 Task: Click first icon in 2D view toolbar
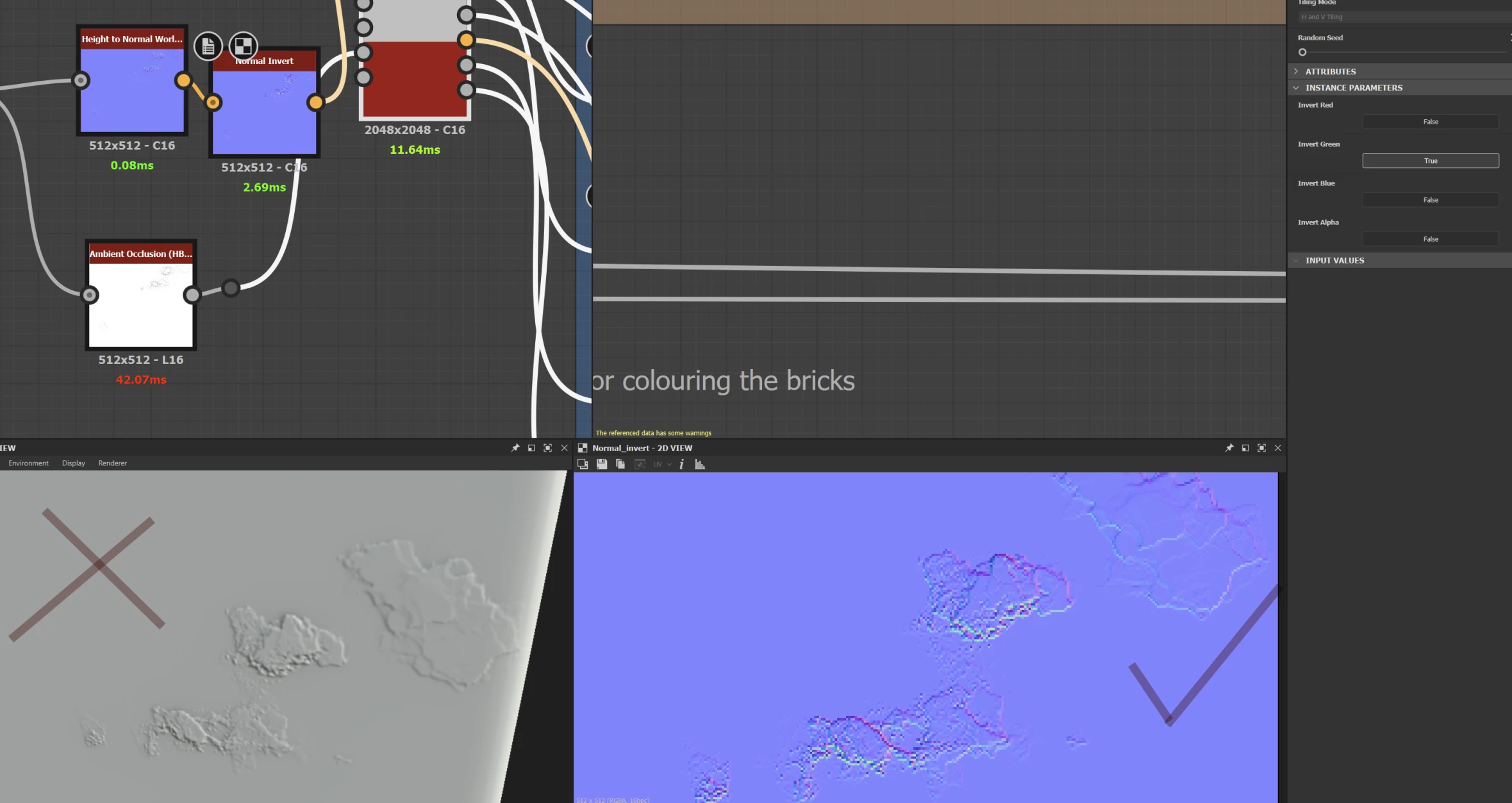(x=582, y=464)
